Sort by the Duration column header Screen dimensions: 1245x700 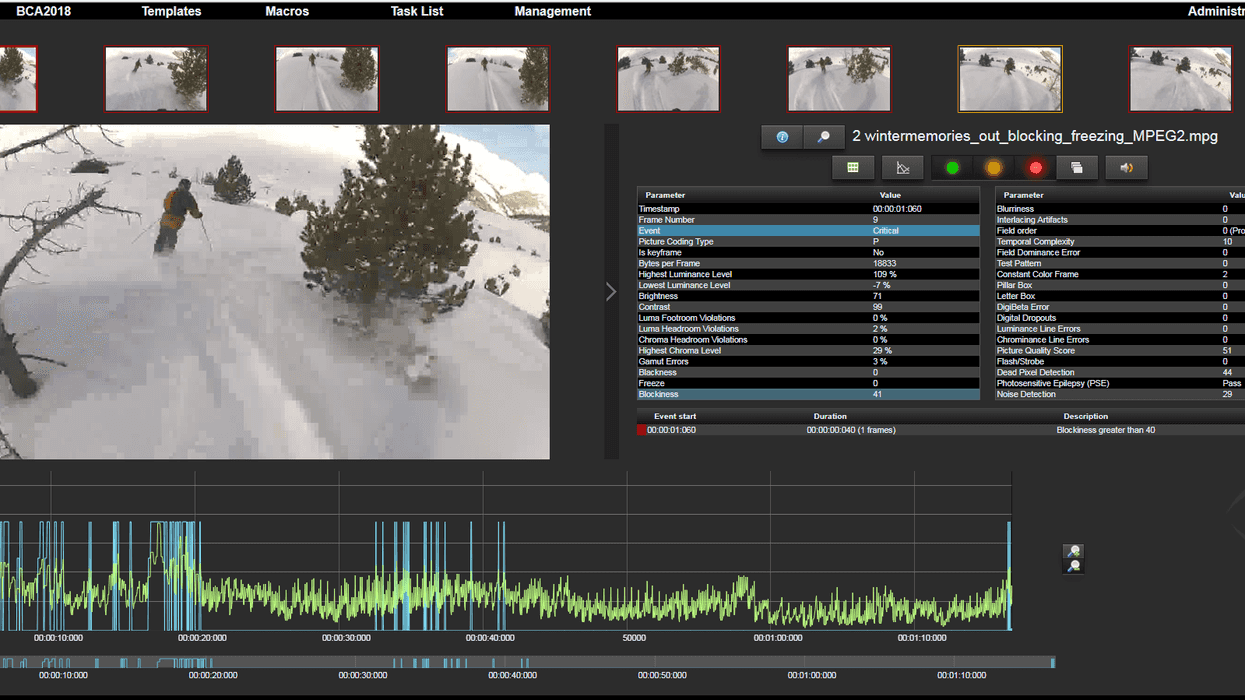point(830,416)
